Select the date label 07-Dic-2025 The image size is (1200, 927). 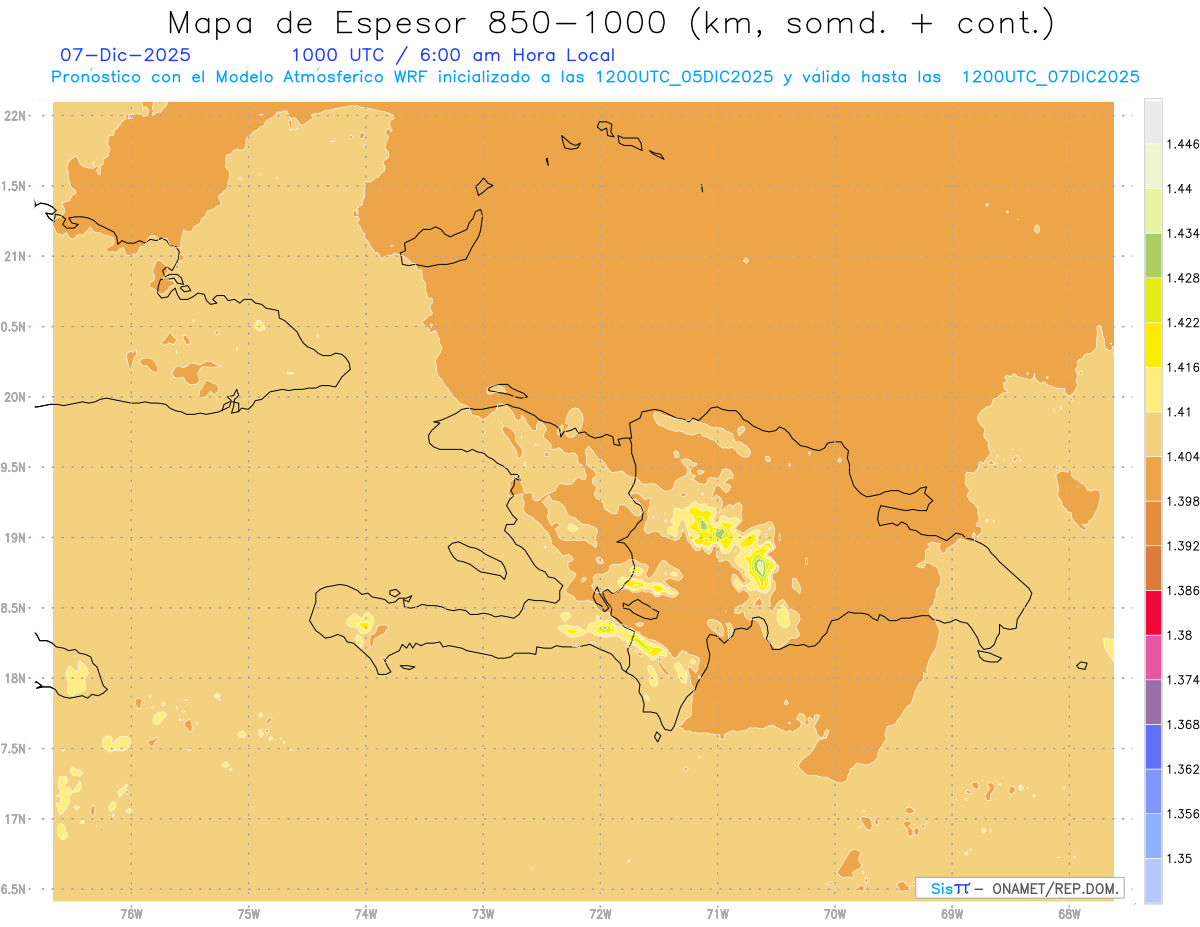pyautogui.click(x=125, y=55)
